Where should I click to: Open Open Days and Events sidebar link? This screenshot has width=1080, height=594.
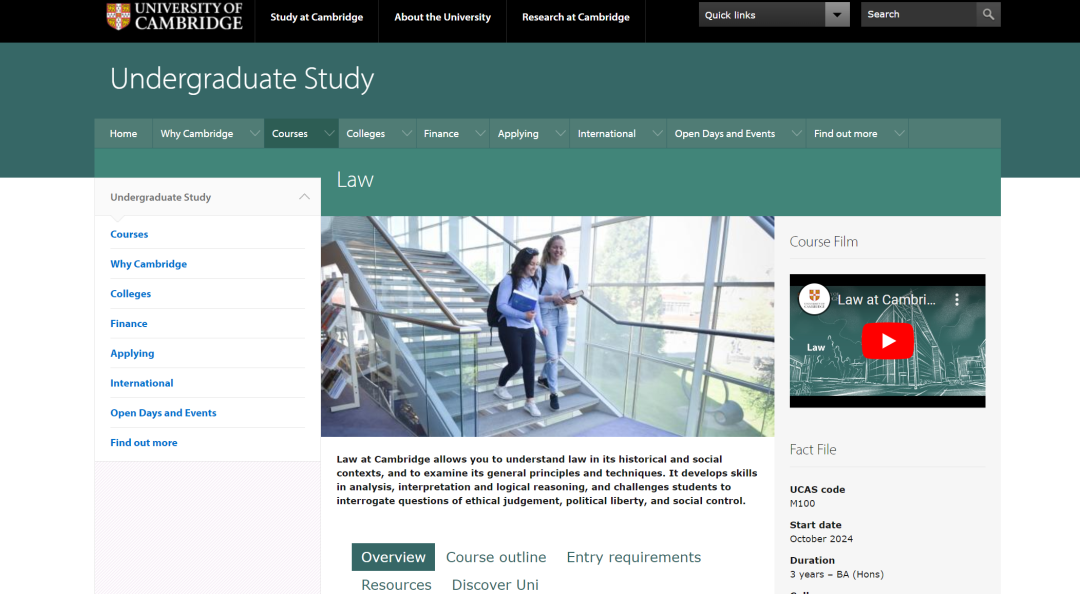click(x=163, y=413)
